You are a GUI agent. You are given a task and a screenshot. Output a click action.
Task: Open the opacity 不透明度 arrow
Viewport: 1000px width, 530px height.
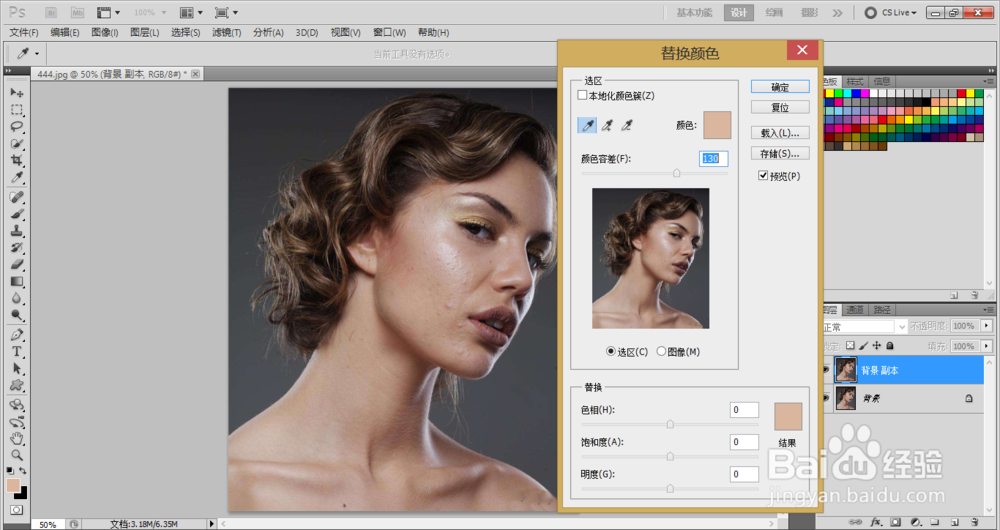point(987,326)
